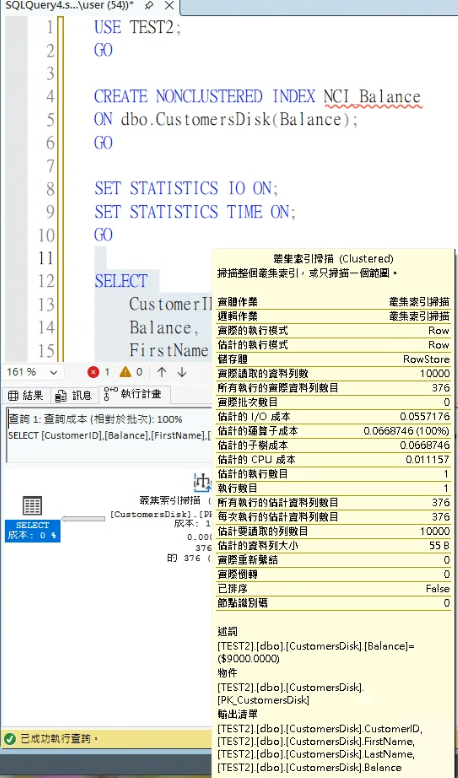458x778 pixels.
Task: Click the USE TEST2; code line
Action: pos(138,27)
